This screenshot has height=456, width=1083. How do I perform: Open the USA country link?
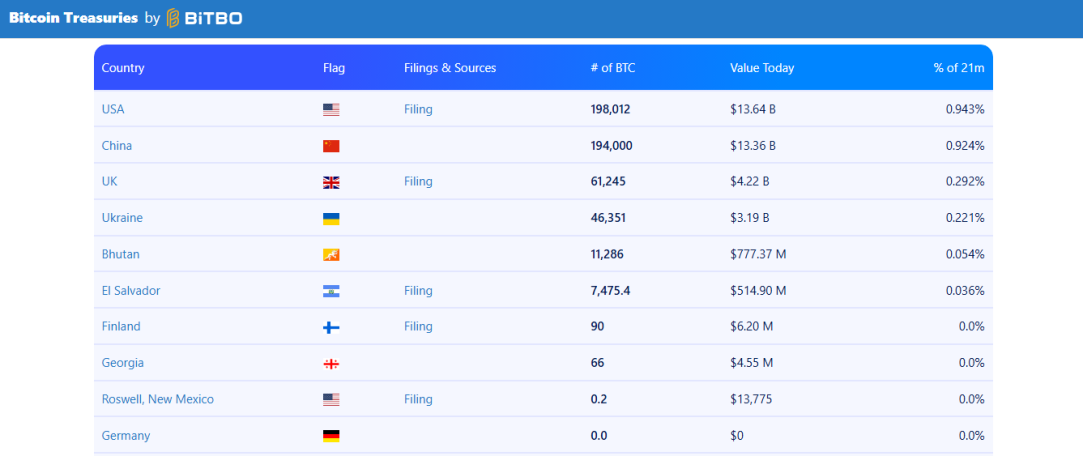click(113, 109)
